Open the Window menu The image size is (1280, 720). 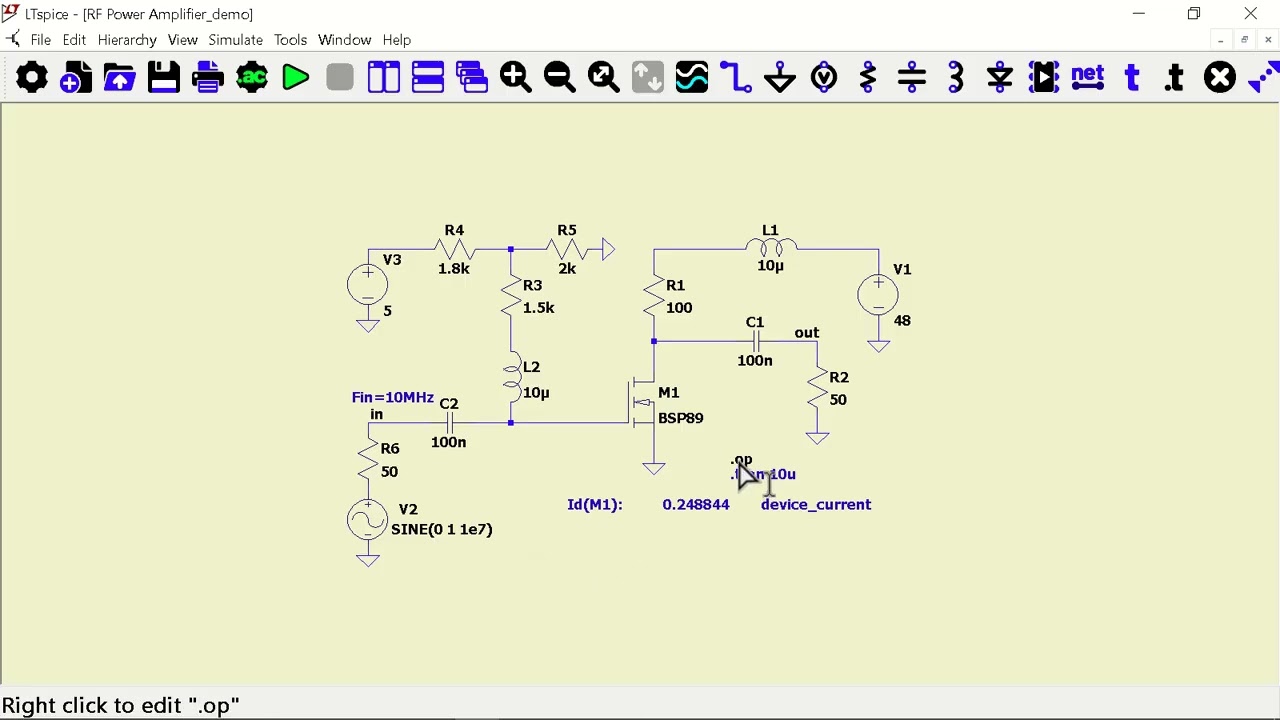[x=344, y=40]
